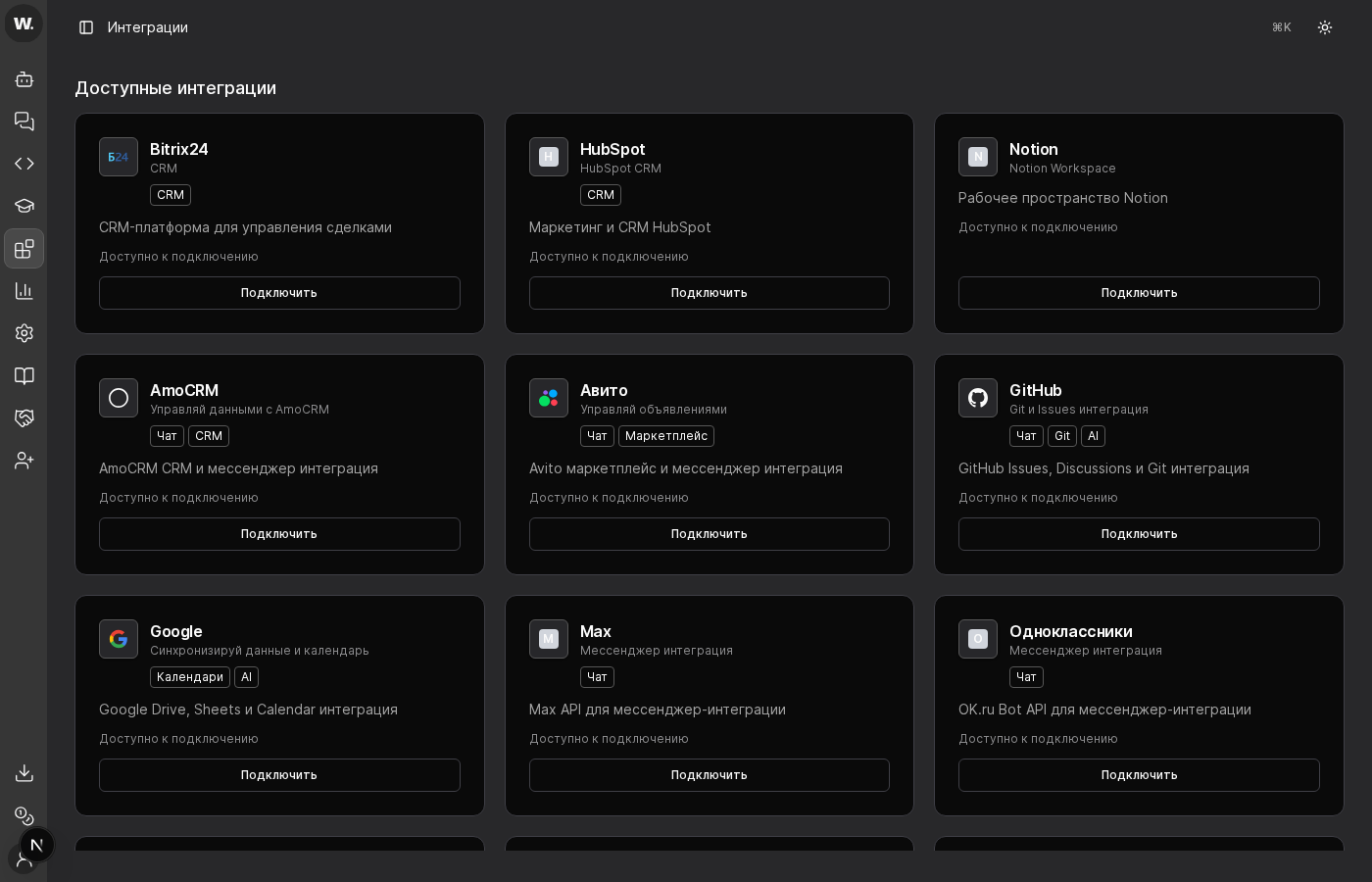Open search with the ⌘K shortcut control

coord(1281,27)
